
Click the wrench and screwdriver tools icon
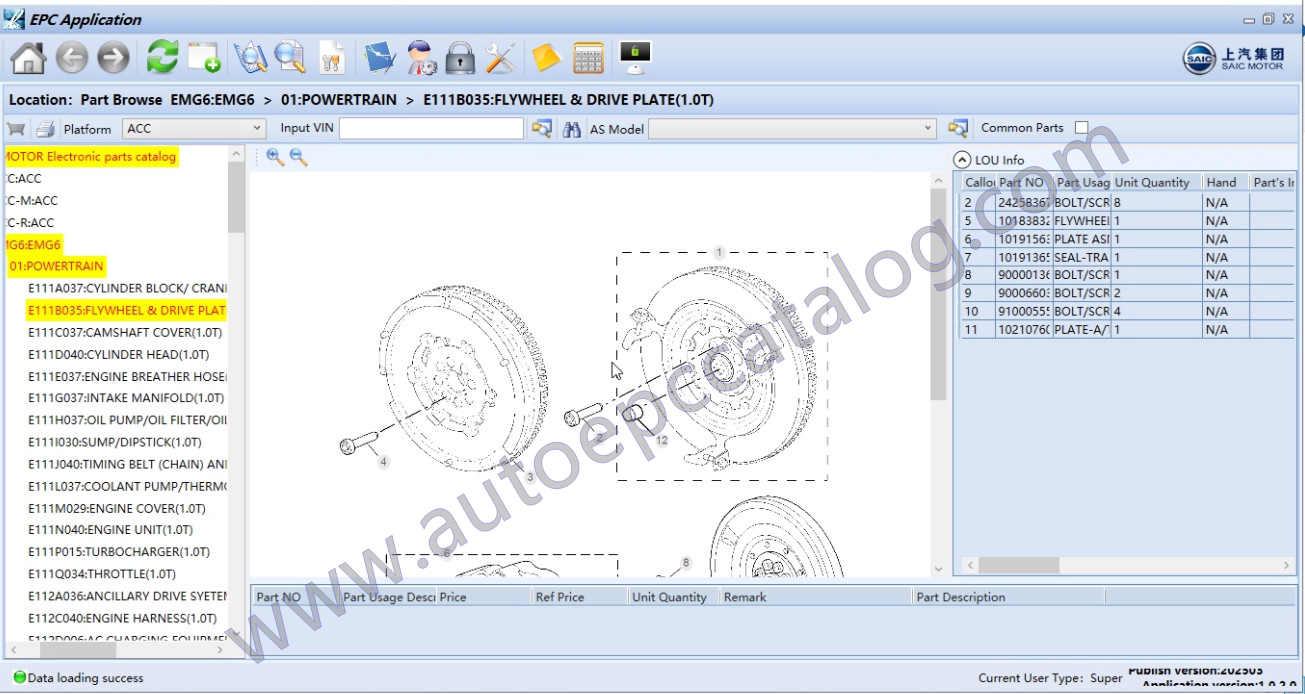click(500, 58)
